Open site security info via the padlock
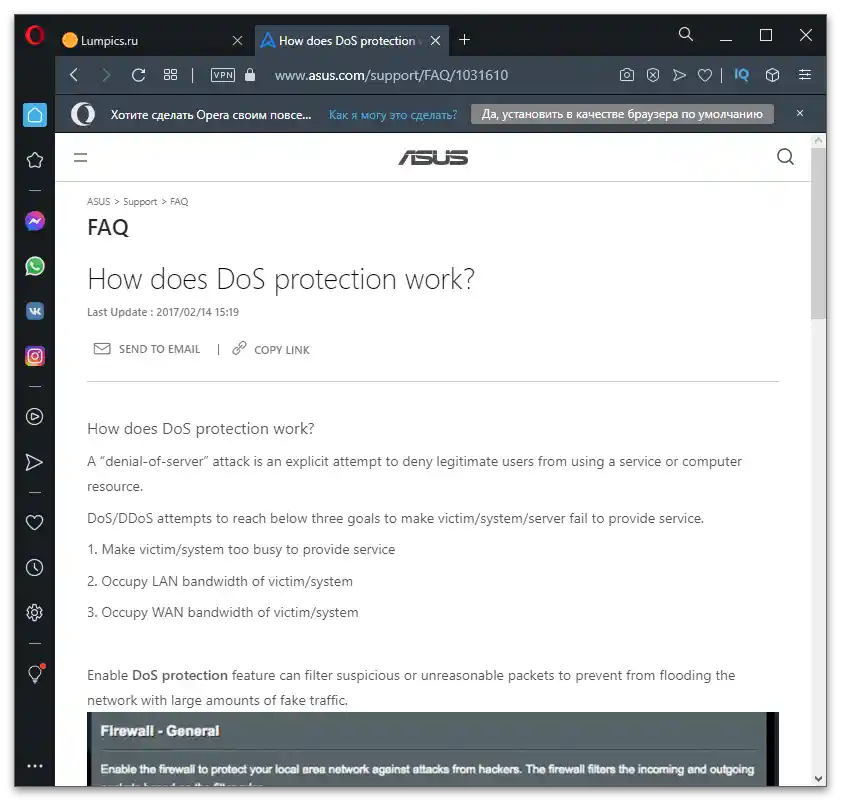Image resolution: width=841 pixels, height=801 pixels. 249,75
